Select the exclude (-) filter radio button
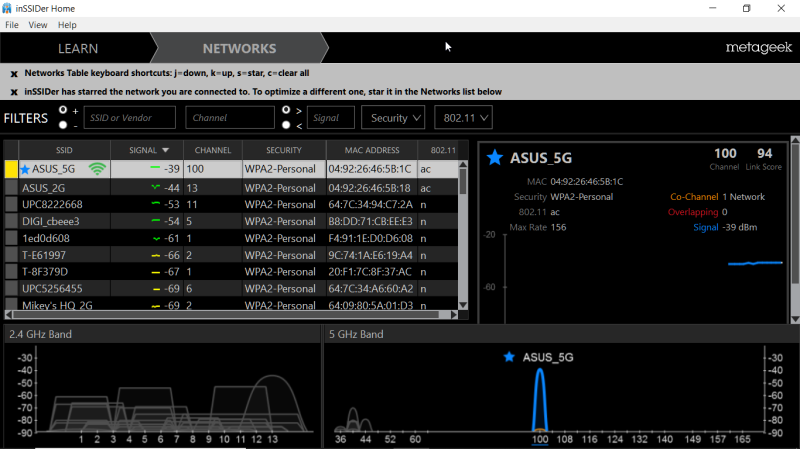The width and height of the screenshot is (800, 449). [63, 125]
